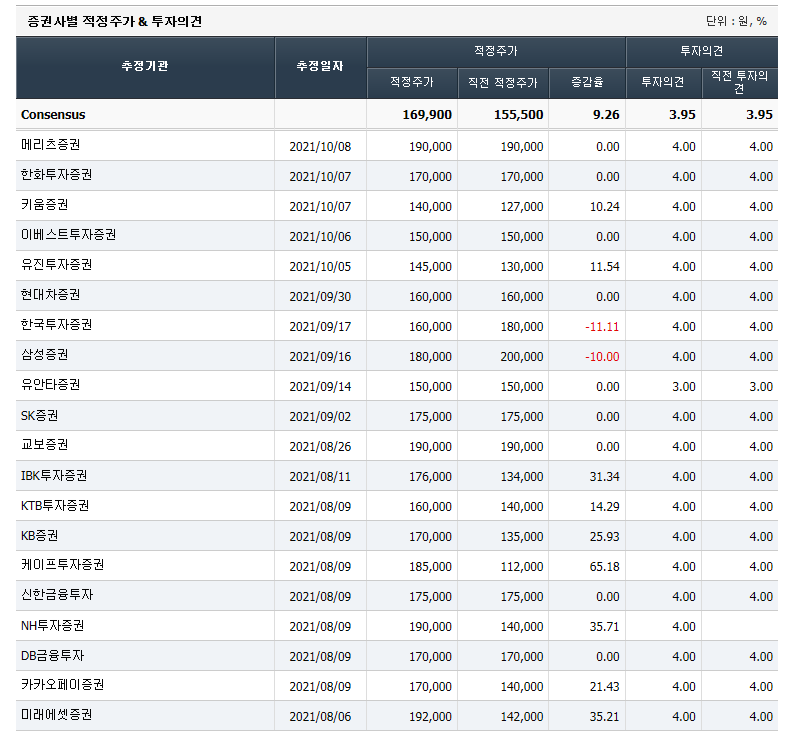
Task: Click 케이프투자증권 previous target 112,000
Action: (x=522, y=567)
